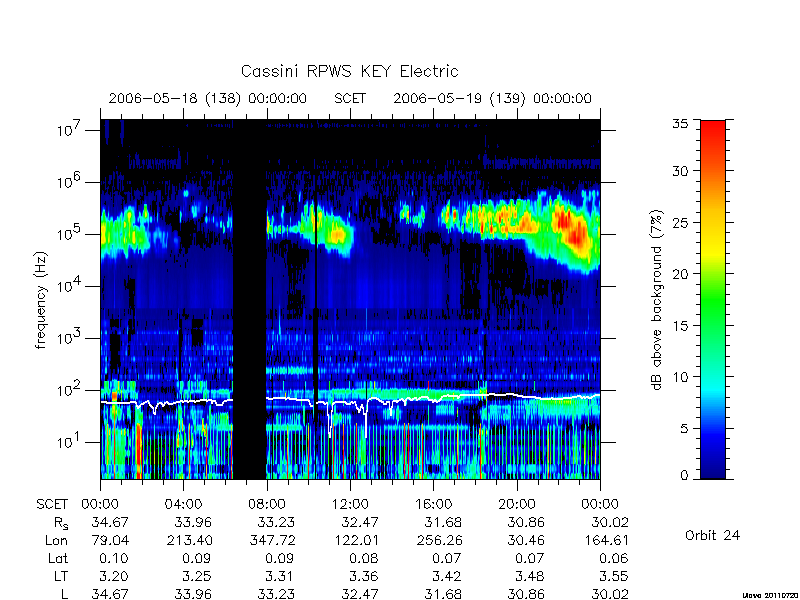Click the colorbar tick value "25"
The image size is (800, 600).
(680, 222)
